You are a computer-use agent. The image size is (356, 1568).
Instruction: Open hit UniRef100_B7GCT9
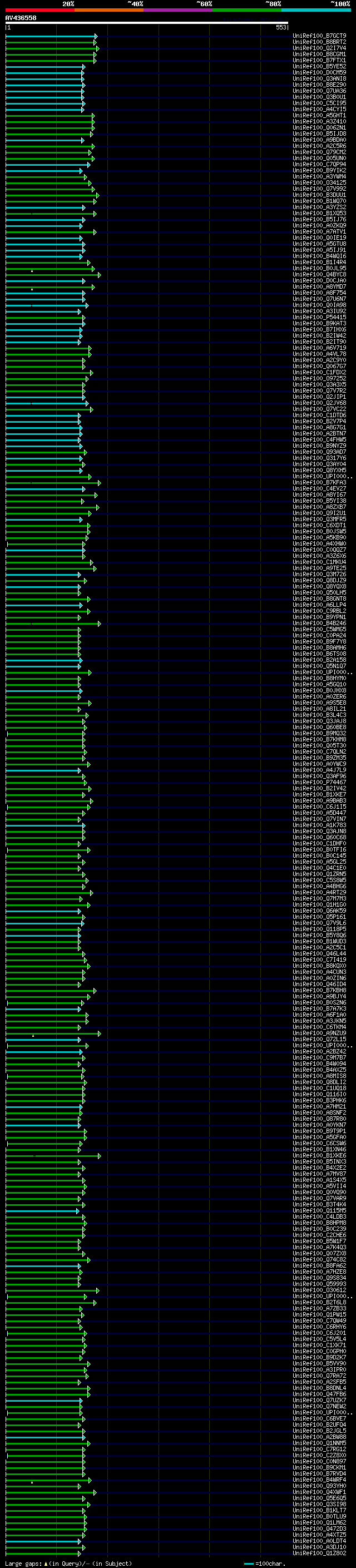coord(319,36)
